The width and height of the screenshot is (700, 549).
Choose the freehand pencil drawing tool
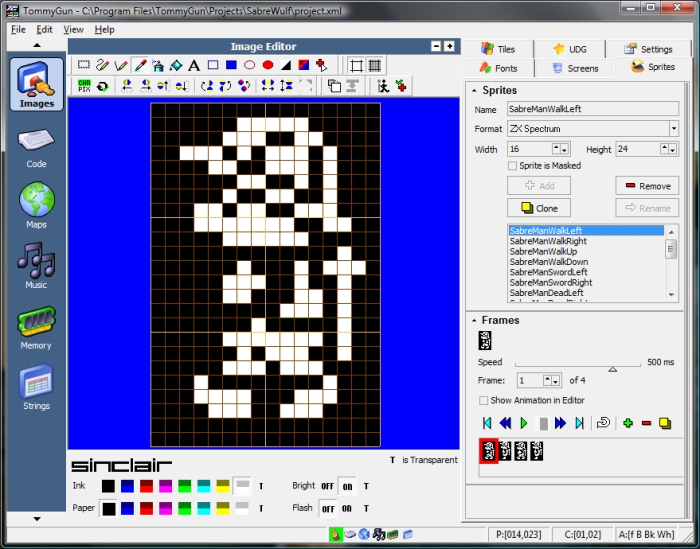tap(102, 65)
